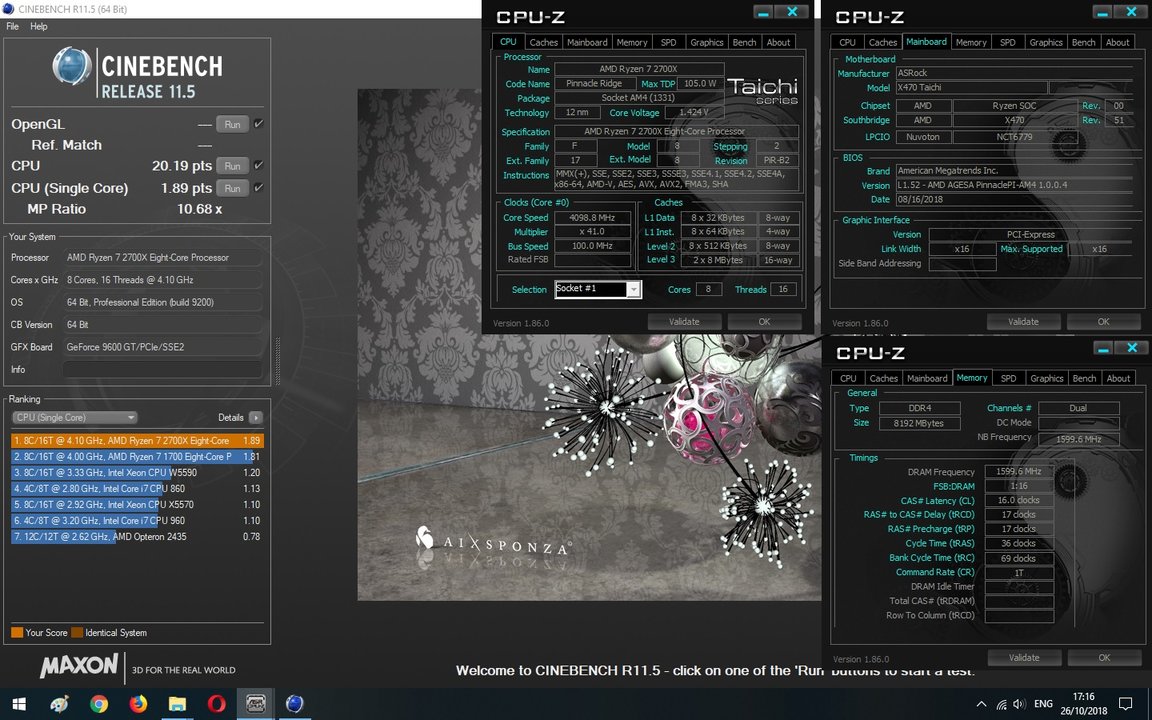Open Bench tab in Memory window
This screenshot has width=1152, height=720.
pos(1084,378)
